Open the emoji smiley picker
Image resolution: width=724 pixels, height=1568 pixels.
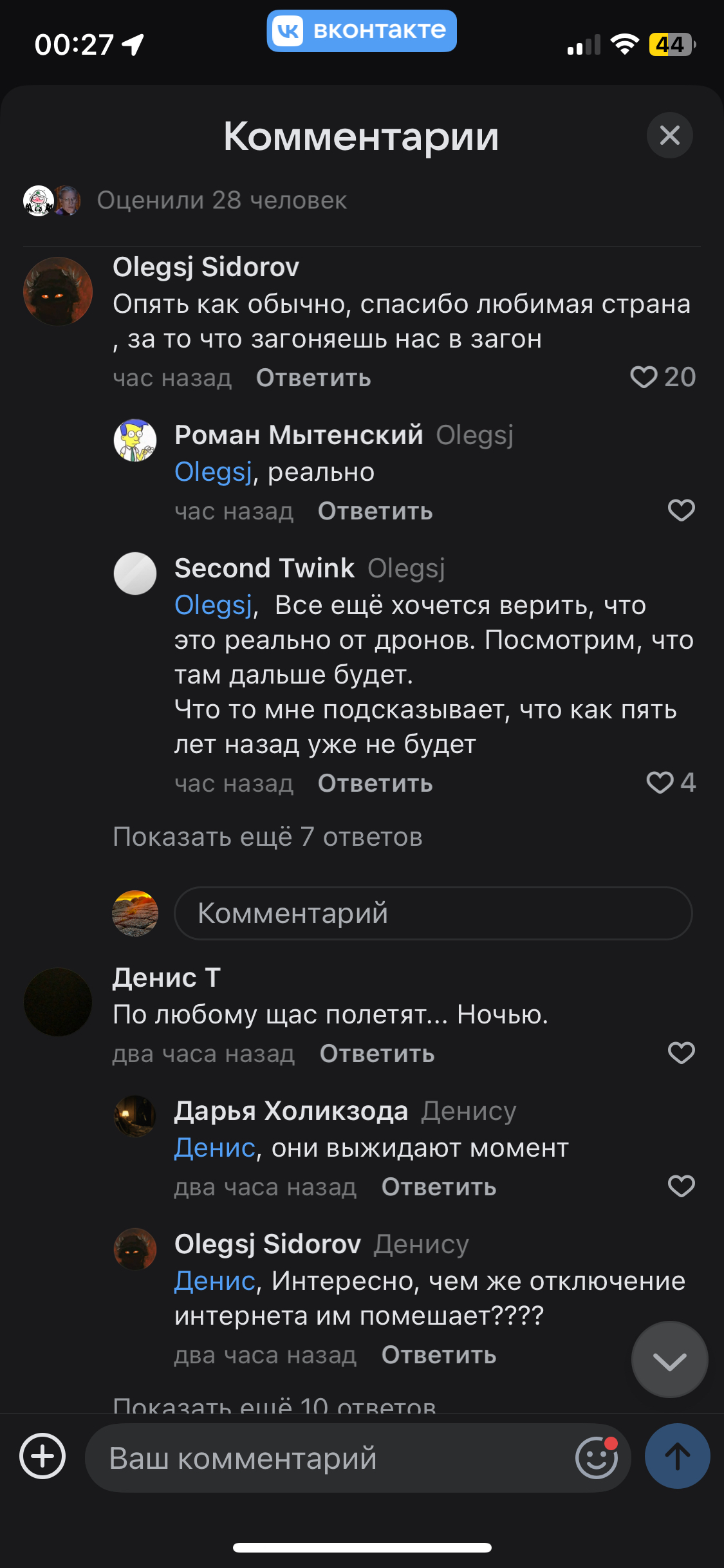click(597, 1458)
